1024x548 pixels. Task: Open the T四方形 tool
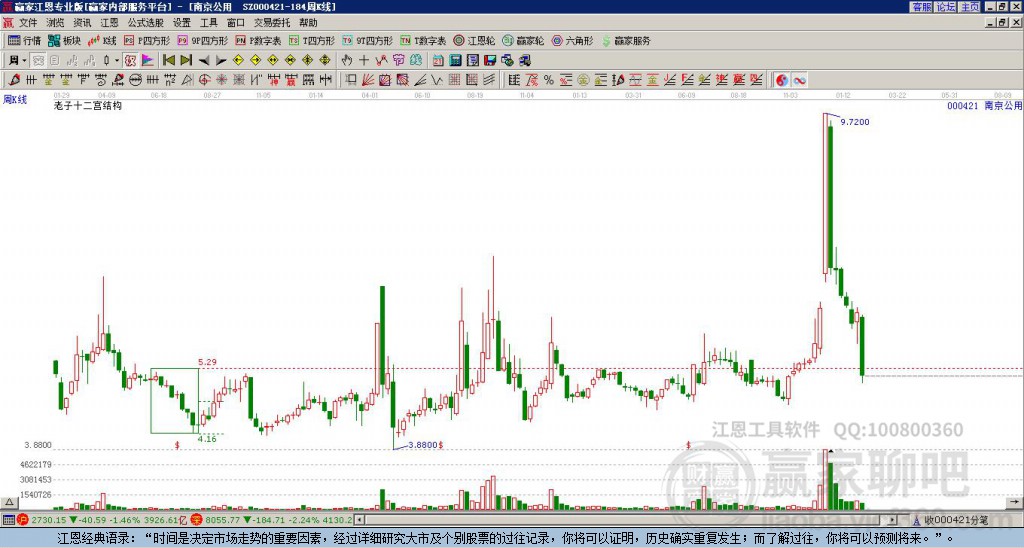312,40
